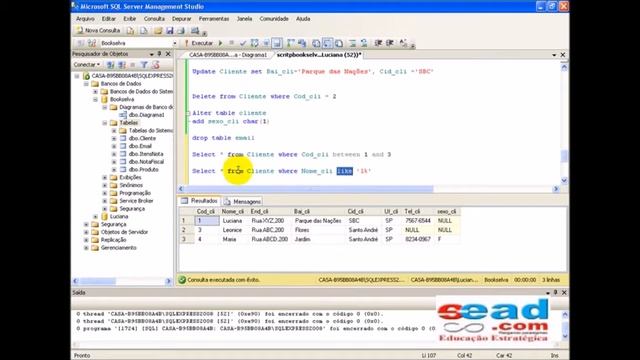Click the Nome_cli column header
This screenshot has width=640, height=360.
234,211
